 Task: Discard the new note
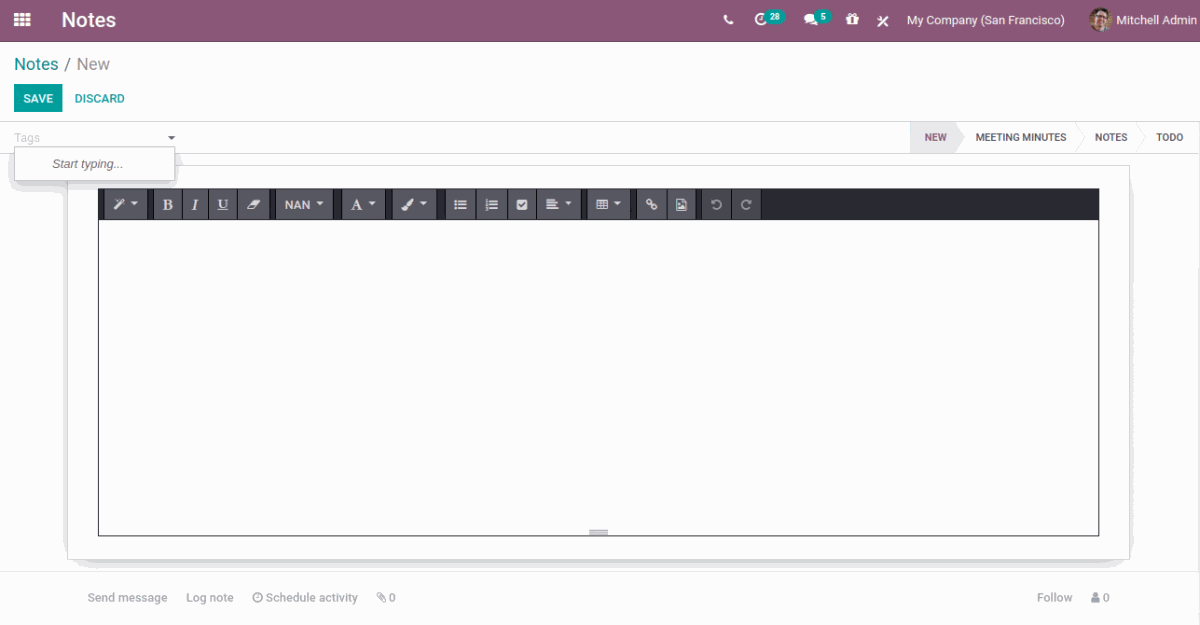(x=100, y=98)
